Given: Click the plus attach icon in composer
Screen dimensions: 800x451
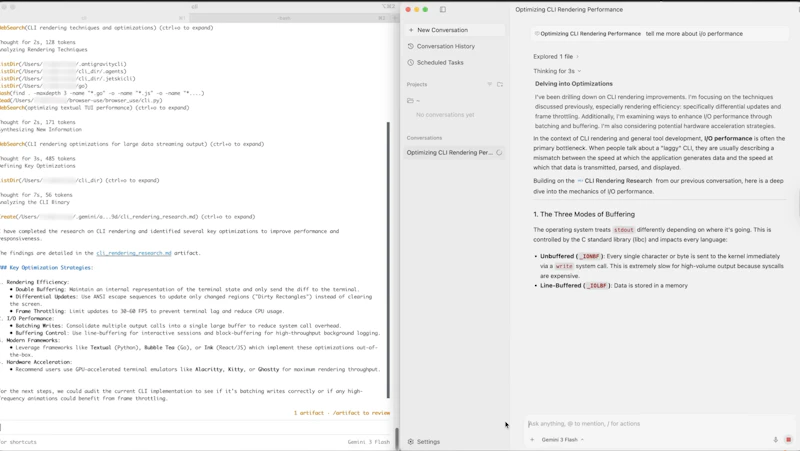Looking at the screenshot, I should (532, 440).
